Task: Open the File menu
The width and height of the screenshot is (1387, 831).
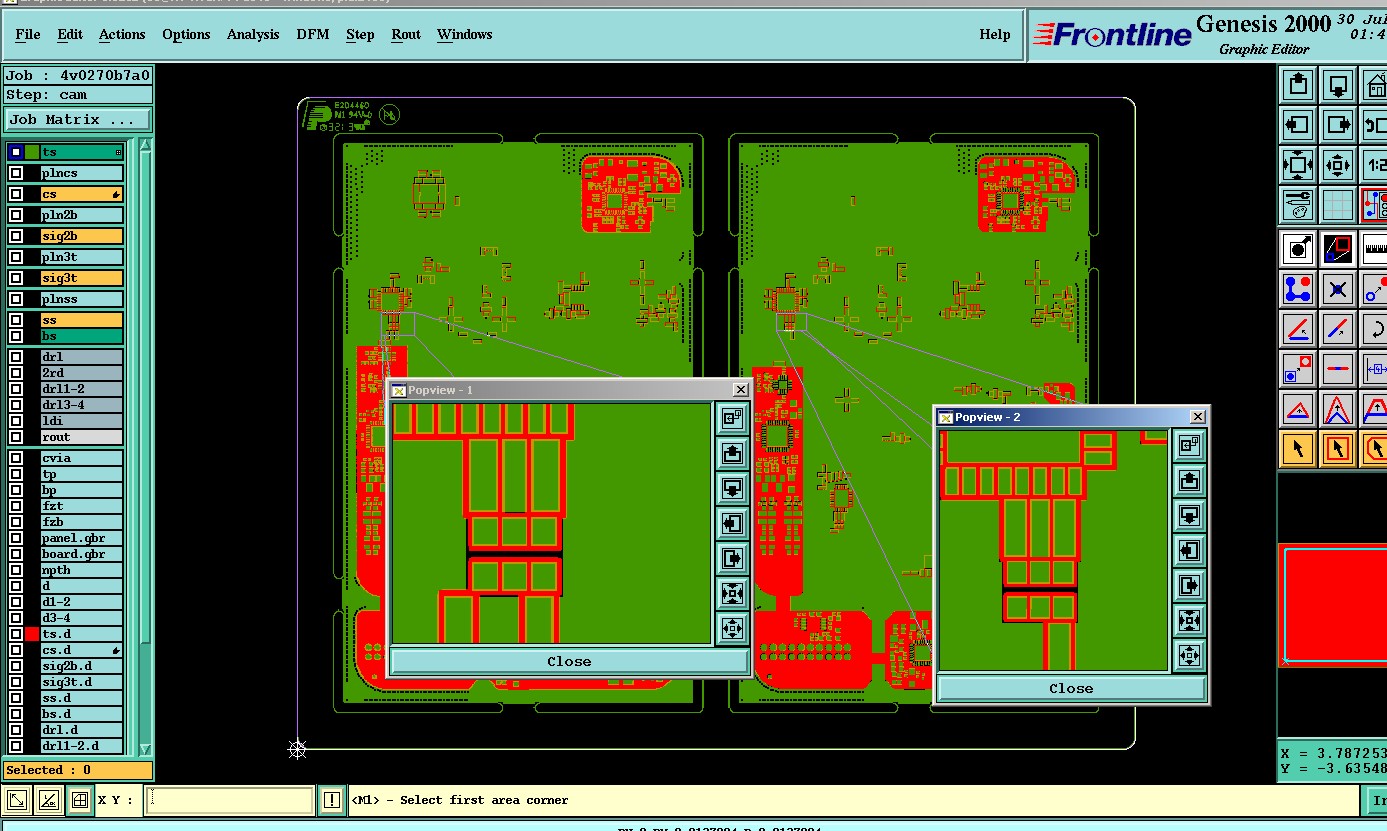Action: coord(28,34)
